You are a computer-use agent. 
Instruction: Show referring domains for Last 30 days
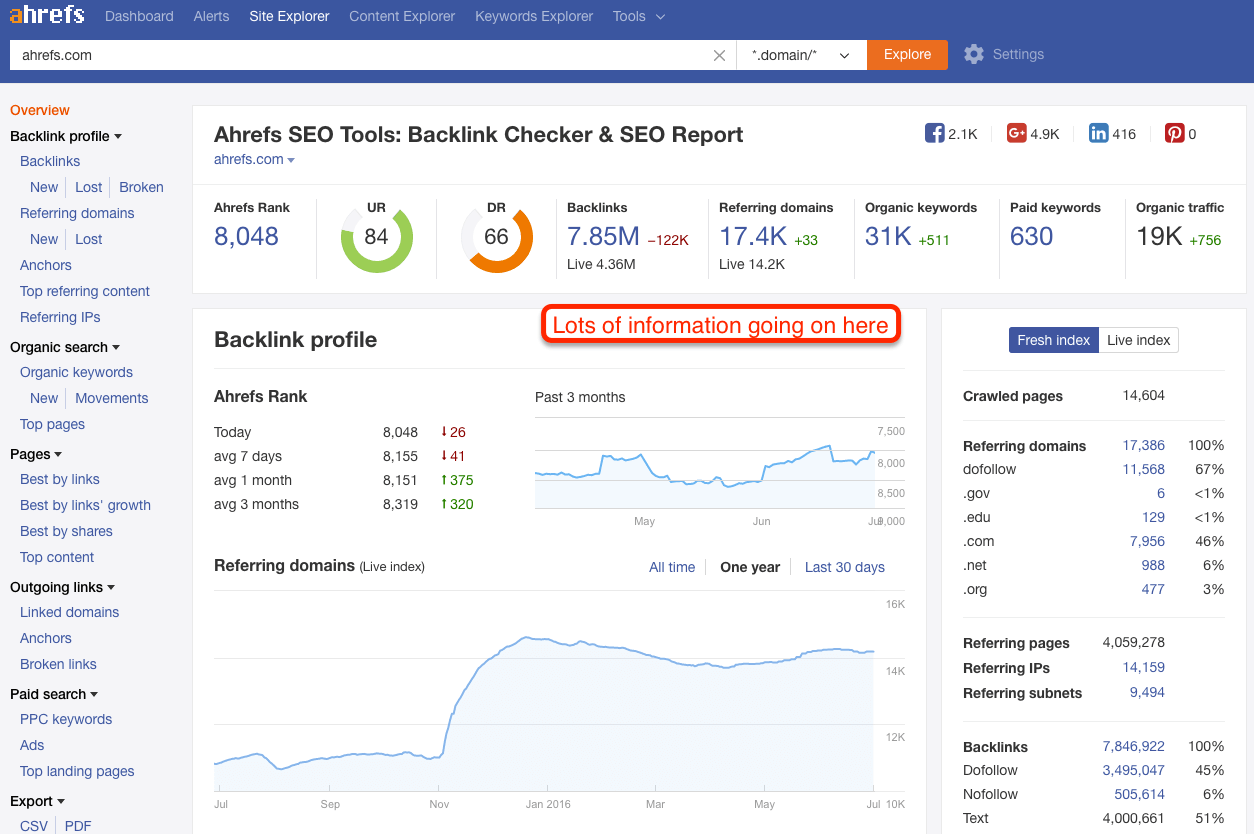844,567
